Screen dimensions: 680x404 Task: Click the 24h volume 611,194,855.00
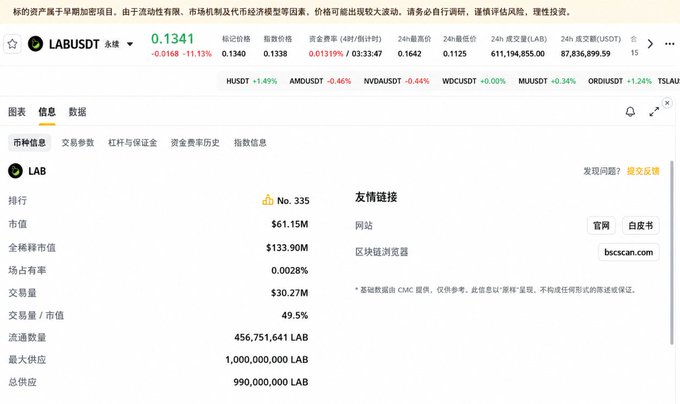[x=518, y=54]
